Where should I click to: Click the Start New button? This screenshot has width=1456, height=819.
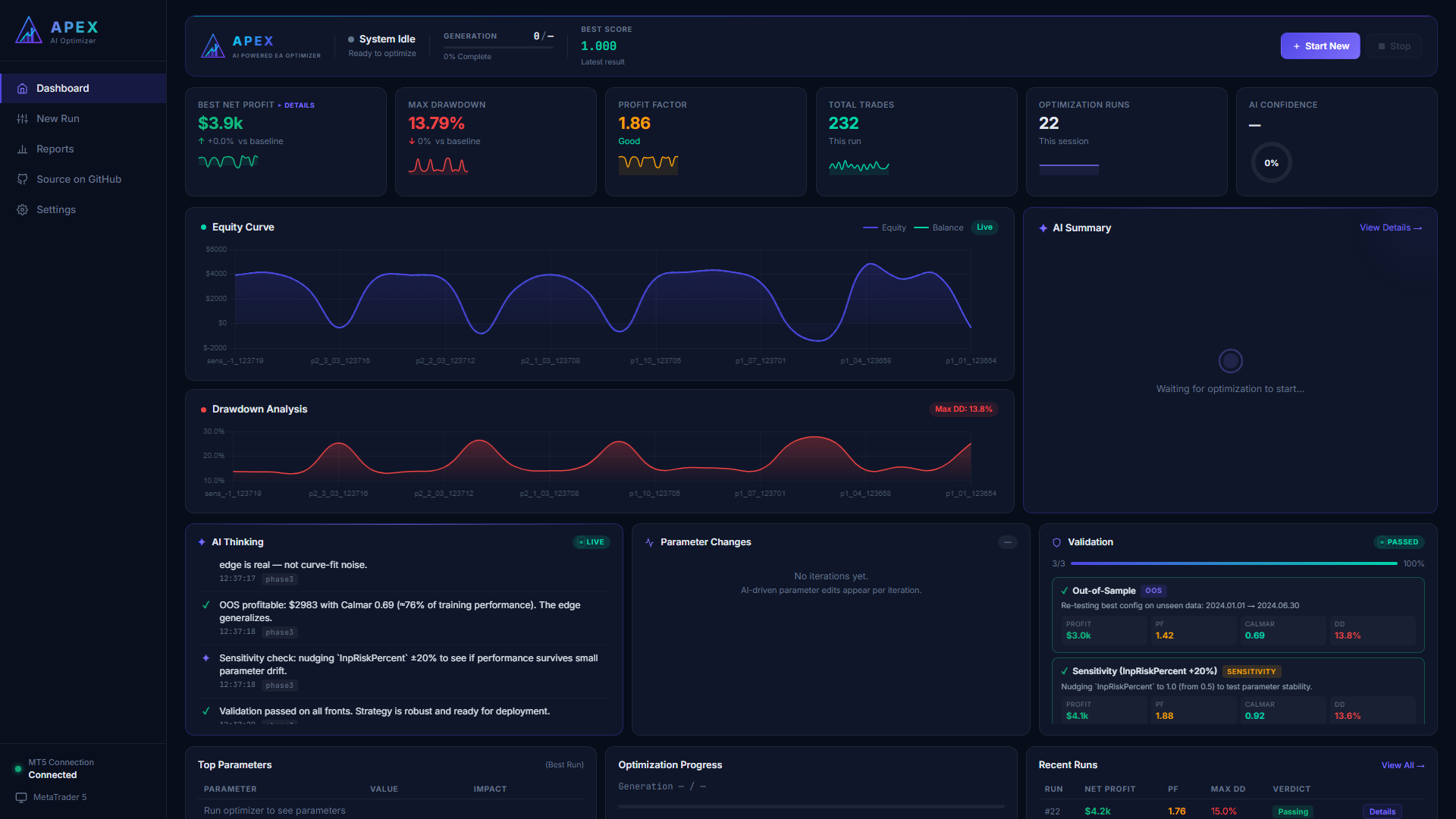[1320, 46]
